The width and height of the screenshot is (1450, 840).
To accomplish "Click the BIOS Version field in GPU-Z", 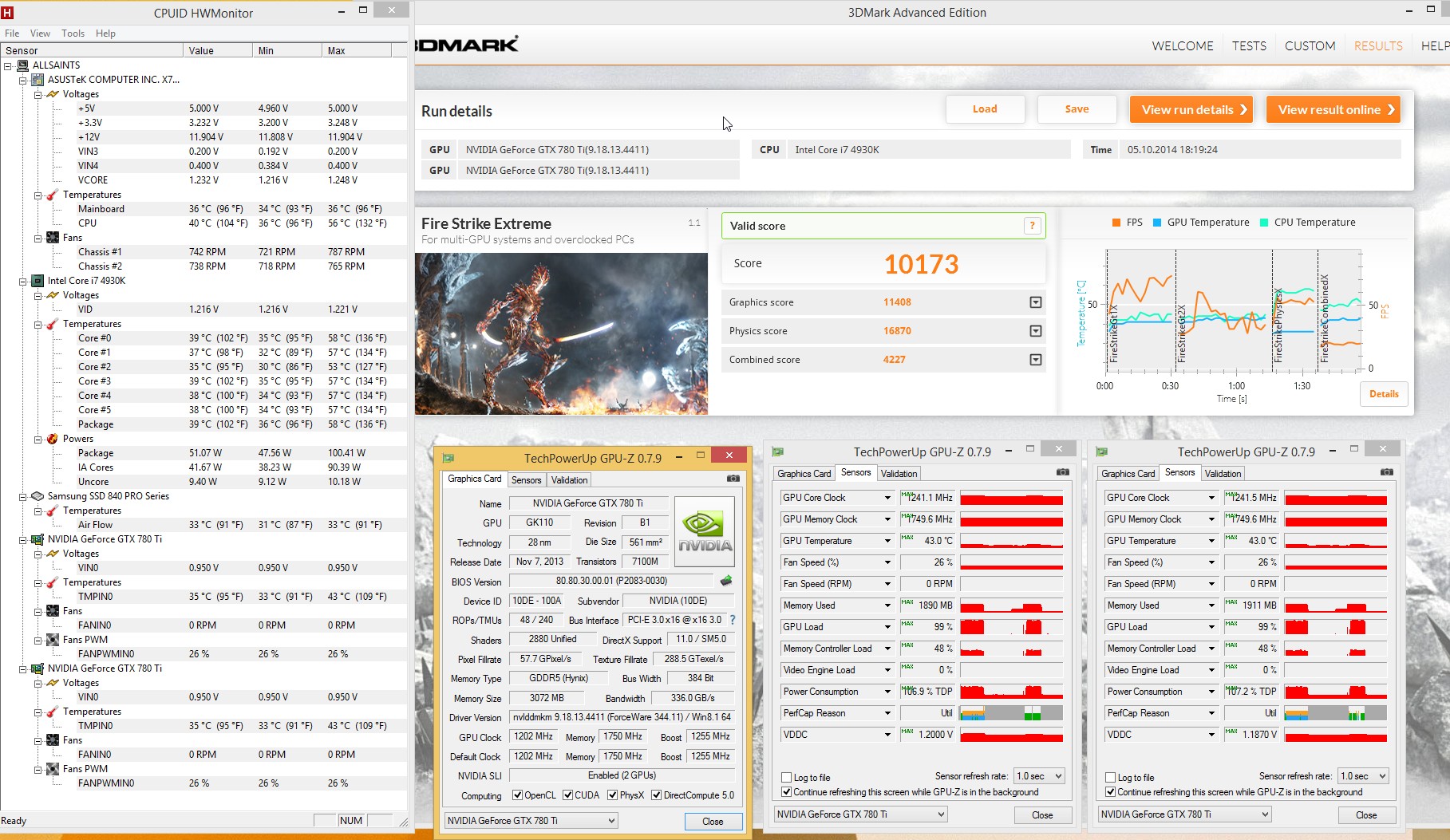I will click(x=611, y=581).
